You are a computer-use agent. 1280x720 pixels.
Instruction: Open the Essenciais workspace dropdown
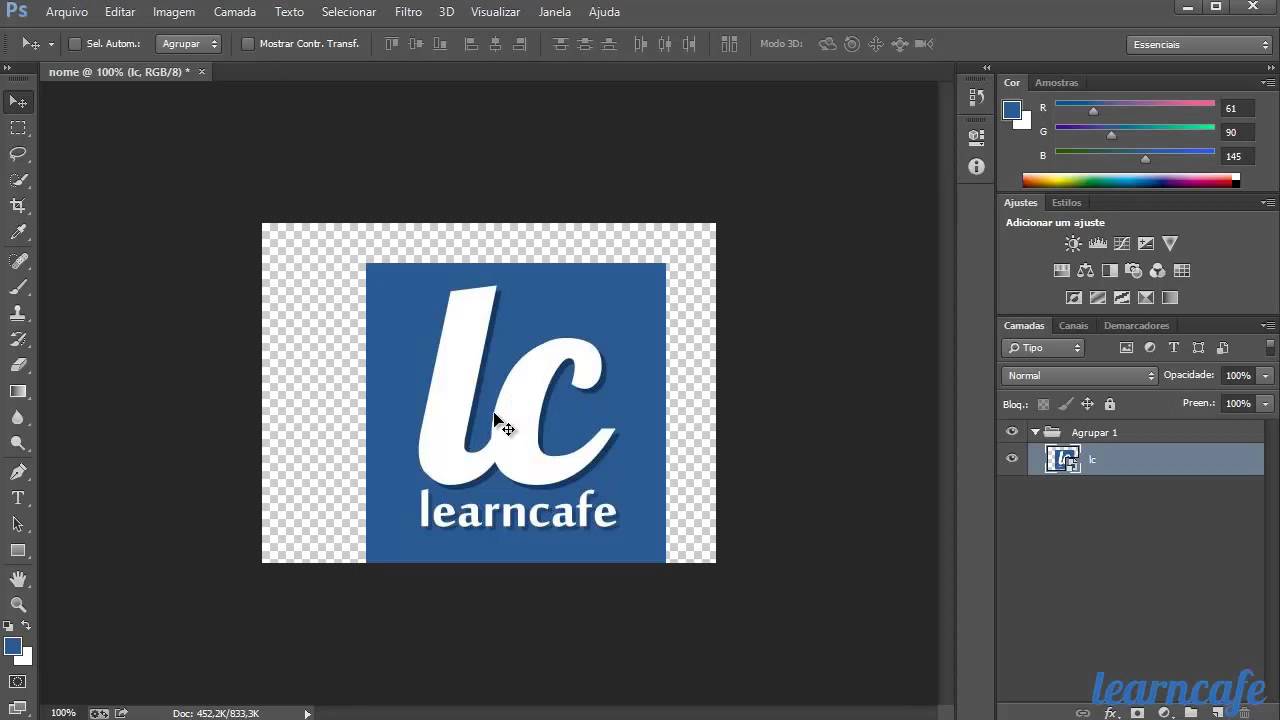click(x=1199, y=45)
